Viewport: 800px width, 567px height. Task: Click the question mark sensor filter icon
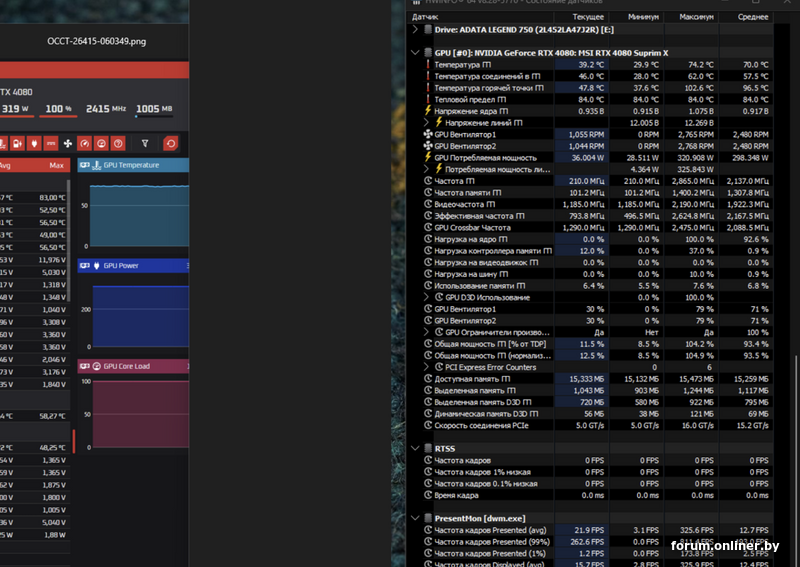coord(118,144)
